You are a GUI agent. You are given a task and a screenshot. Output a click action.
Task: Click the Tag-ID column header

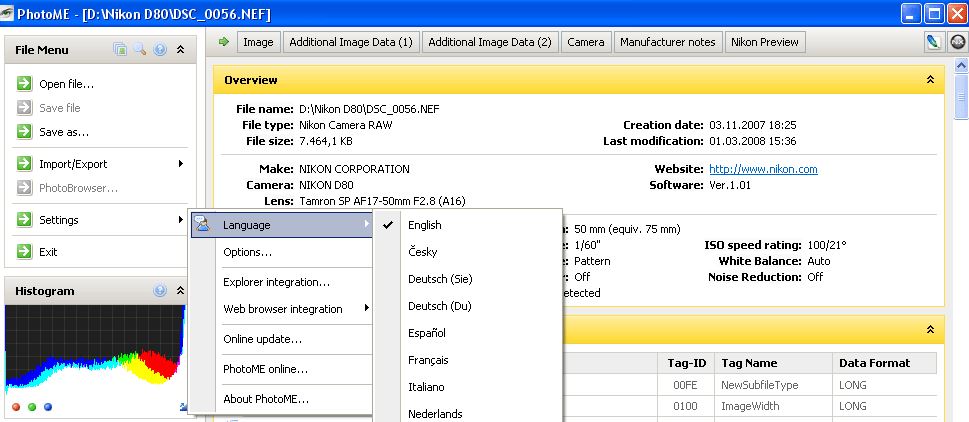pyautogui.click(x=686, y=363)
